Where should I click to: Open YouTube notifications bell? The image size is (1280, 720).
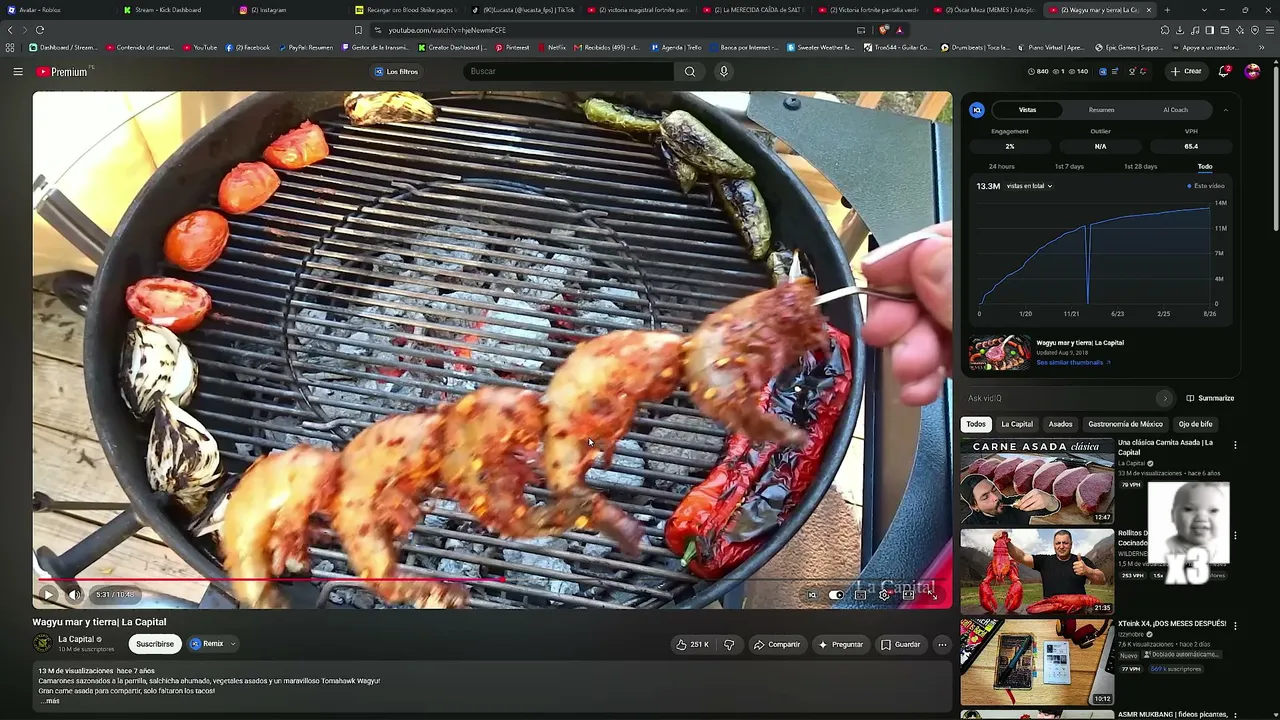[1224, 72]
